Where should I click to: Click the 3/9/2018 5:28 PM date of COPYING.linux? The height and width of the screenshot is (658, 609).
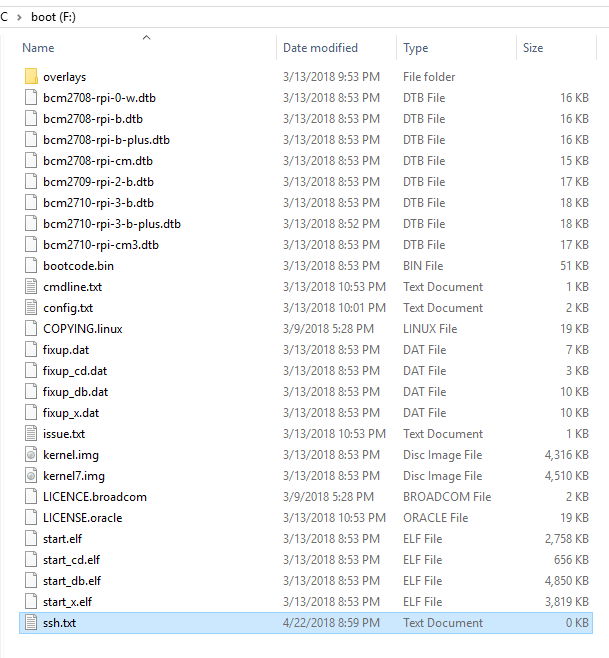328,329
